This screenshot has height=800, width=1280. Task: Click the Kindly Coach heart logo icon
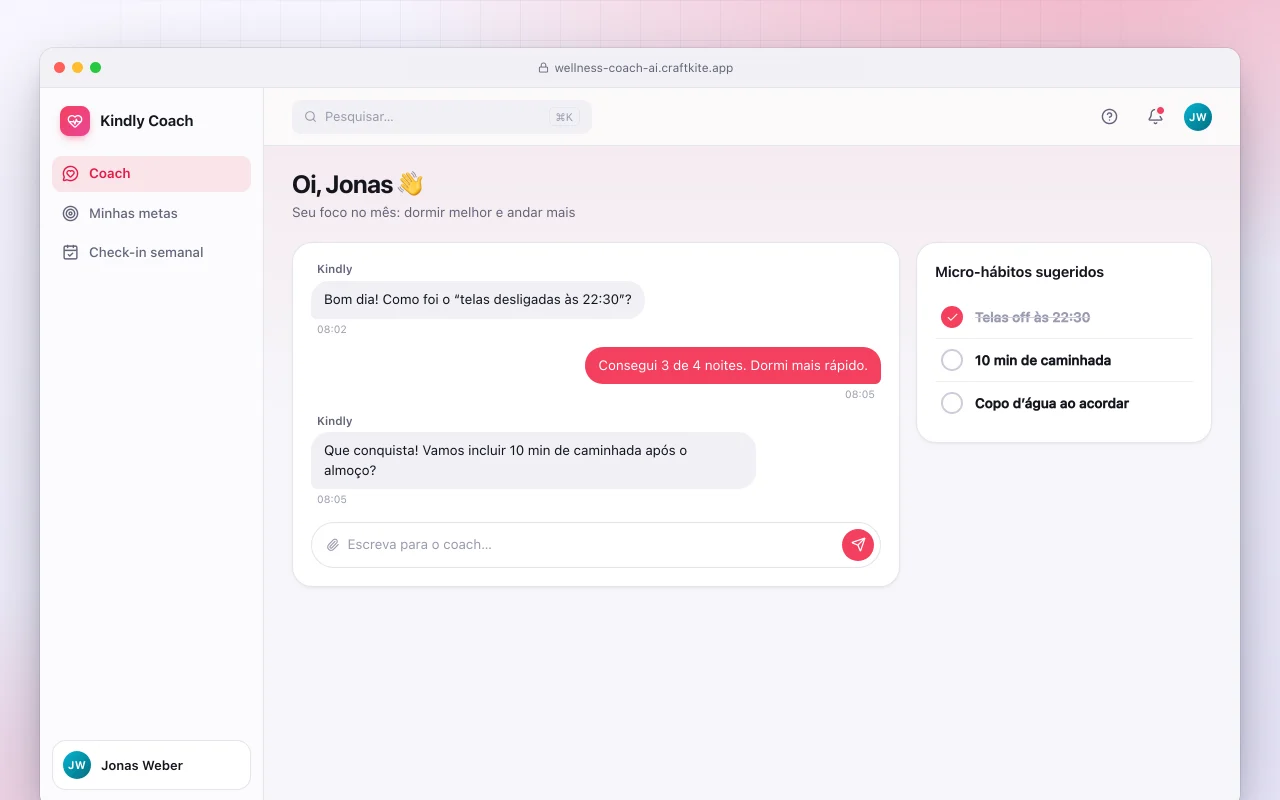(75, 121)
